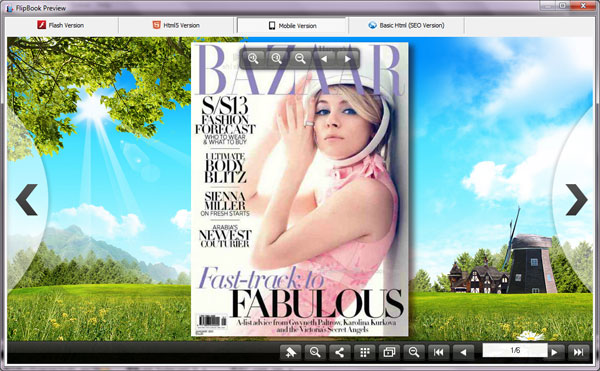Click FlipBook Preview app icon in title bar
This screenshot has width=600, height=371.
pos(9,8)
